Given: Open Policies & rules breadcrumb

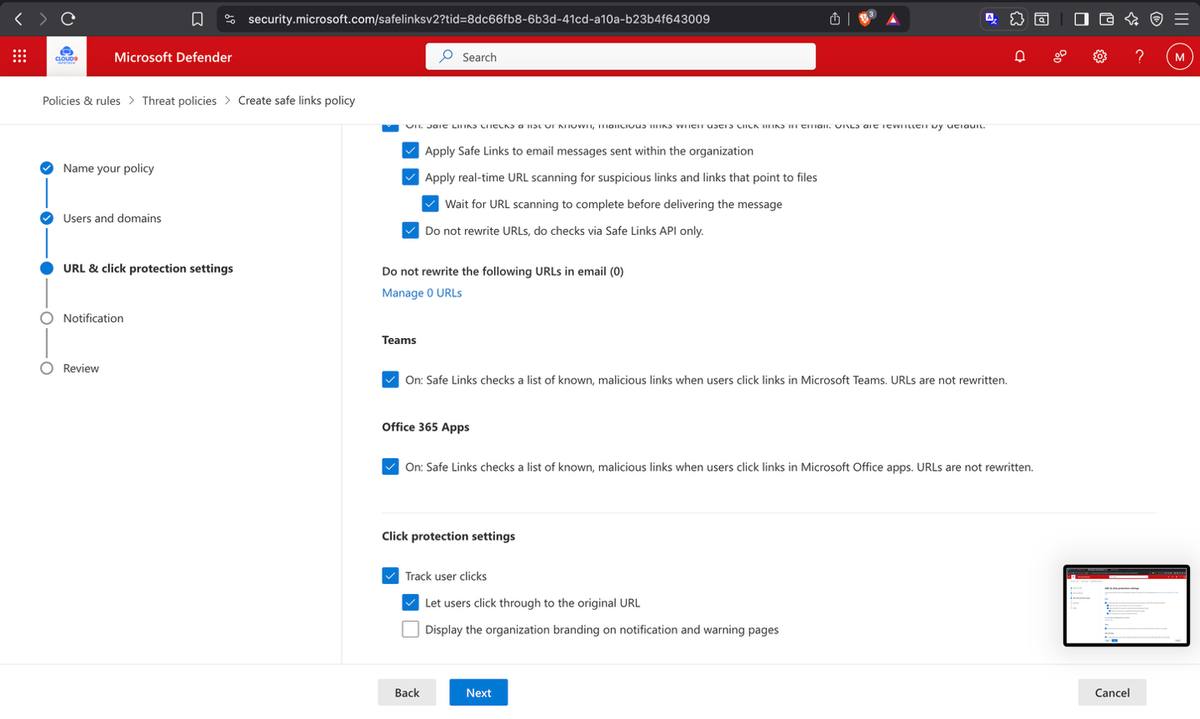Looking at the screenshot, I should click(81, 100).
